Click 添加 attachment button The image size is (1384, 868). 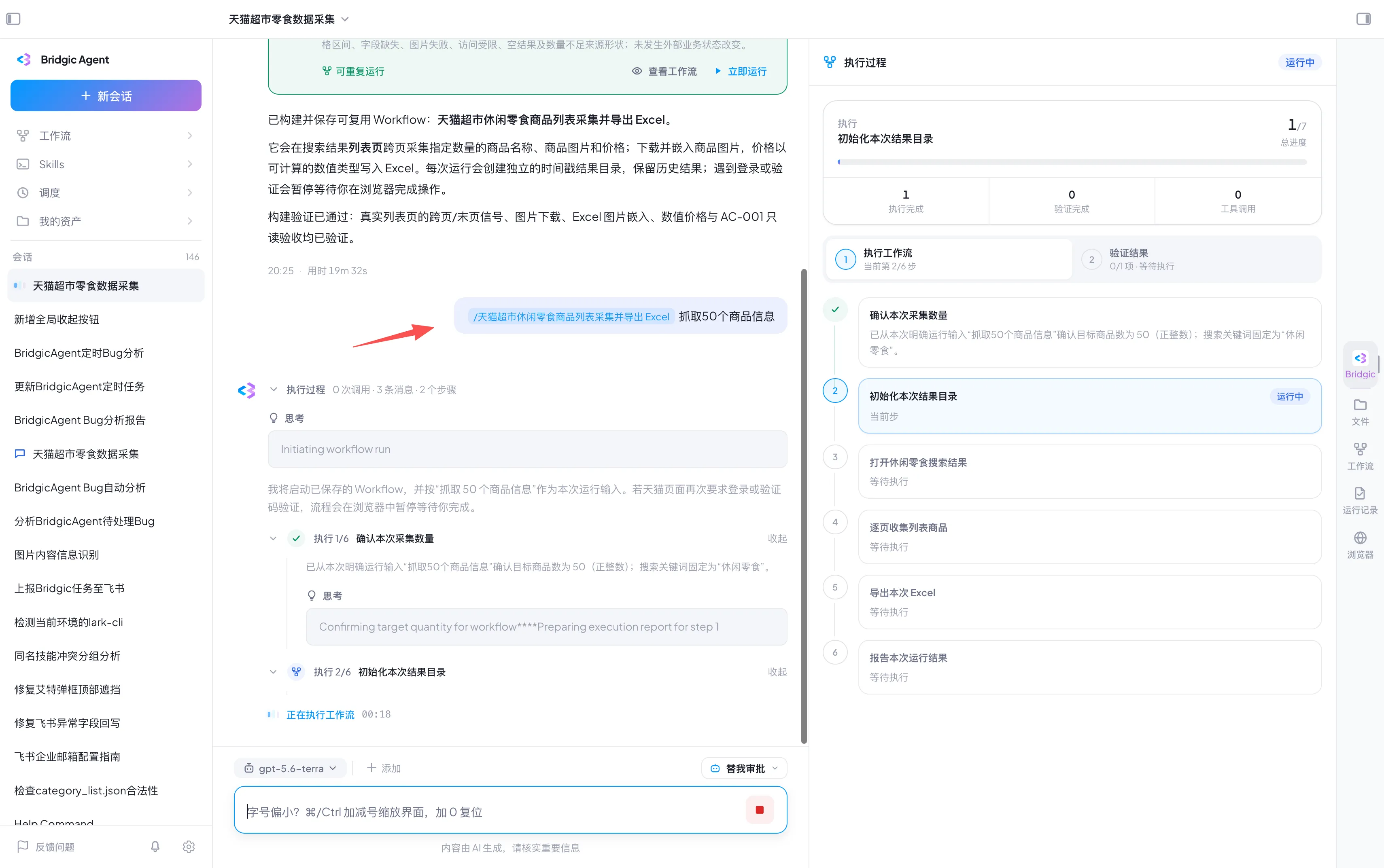(x=383, y=768)
